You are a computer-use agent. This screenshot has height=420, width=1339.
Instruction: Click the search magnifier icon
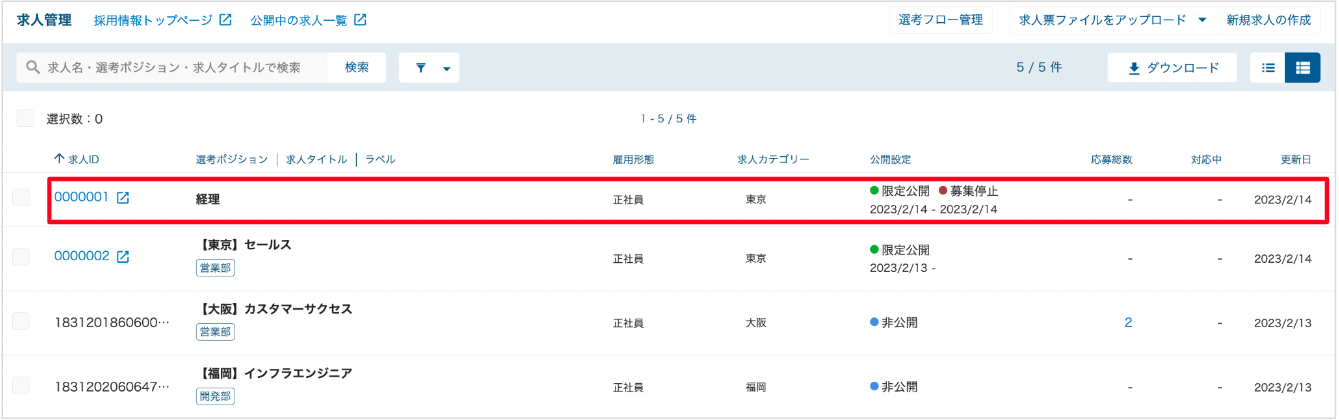pos(33,68)
